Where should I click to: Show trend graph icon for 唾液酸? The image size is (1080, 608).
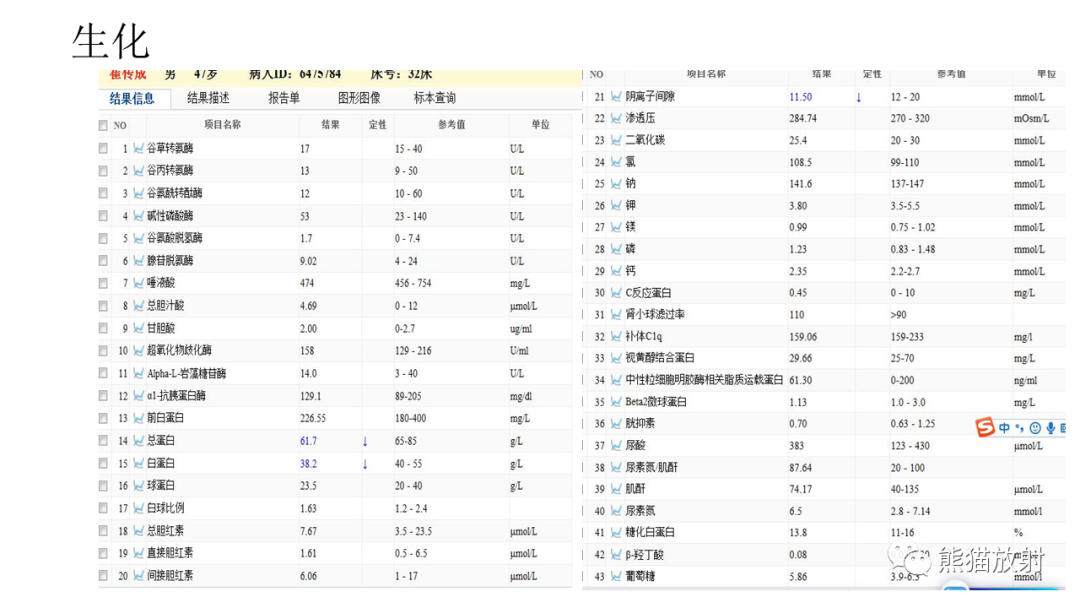click(138, 282)
